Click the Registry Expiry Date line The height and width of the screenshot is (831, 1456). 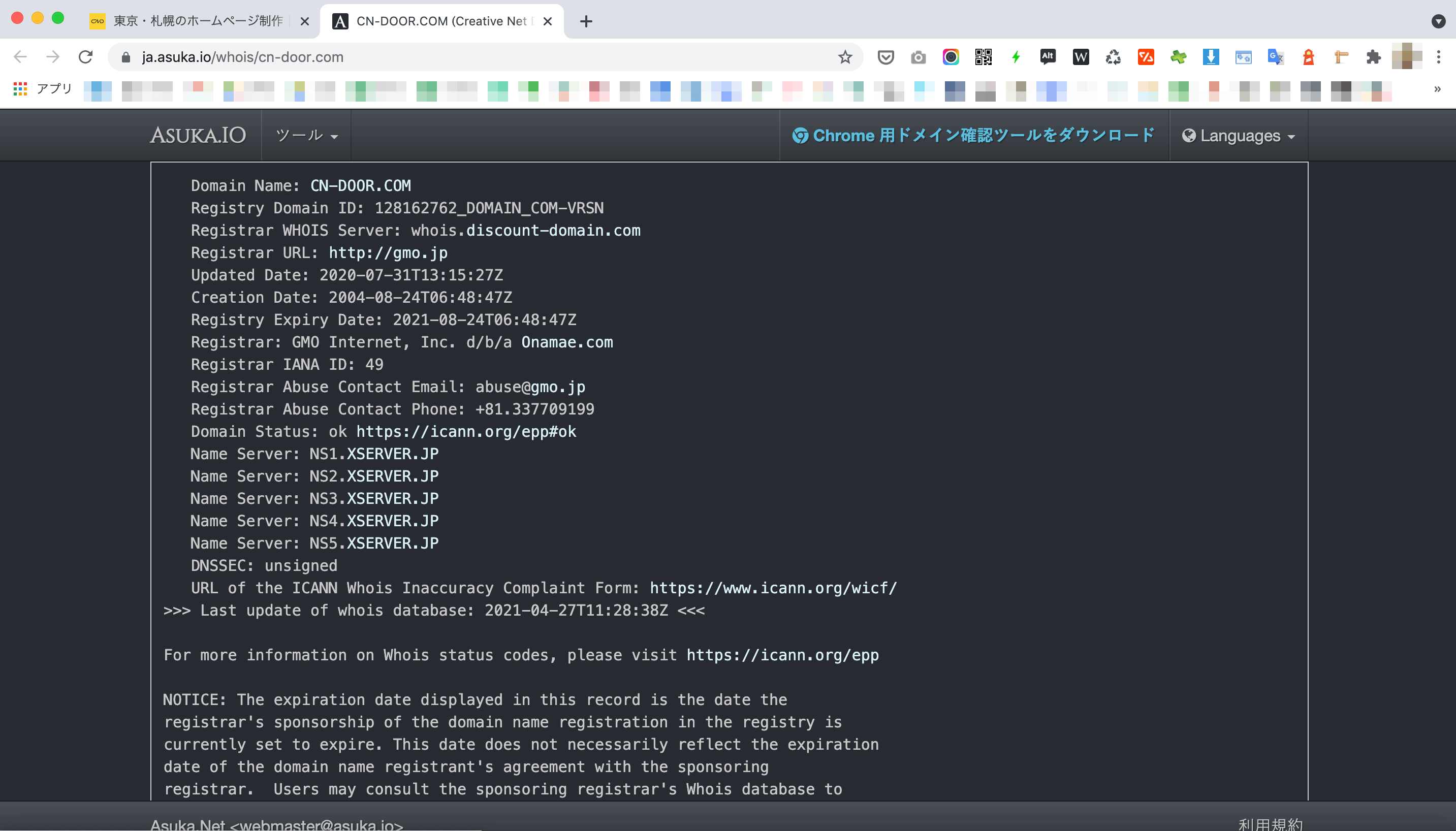384,320
